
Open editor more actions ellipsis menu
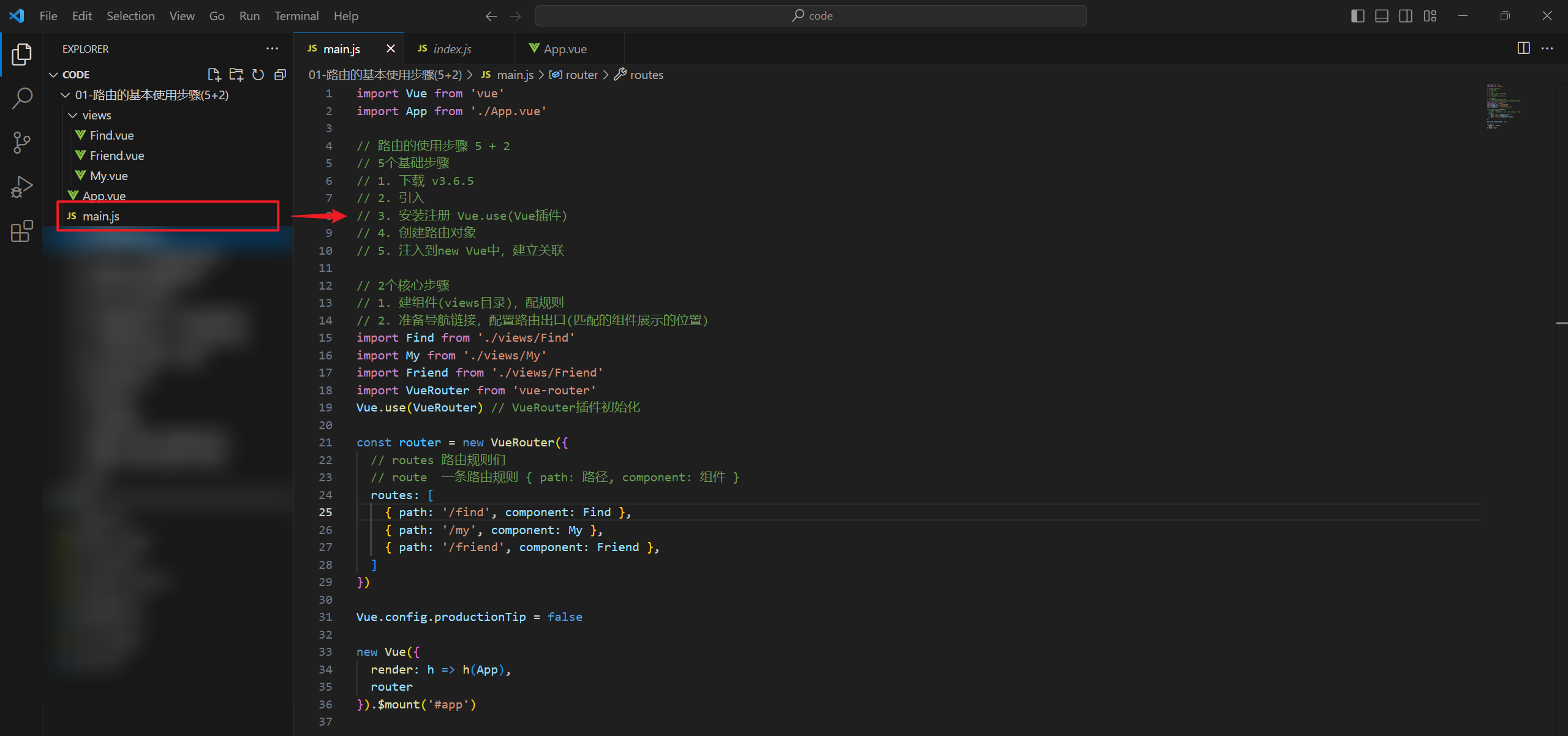1547,48
